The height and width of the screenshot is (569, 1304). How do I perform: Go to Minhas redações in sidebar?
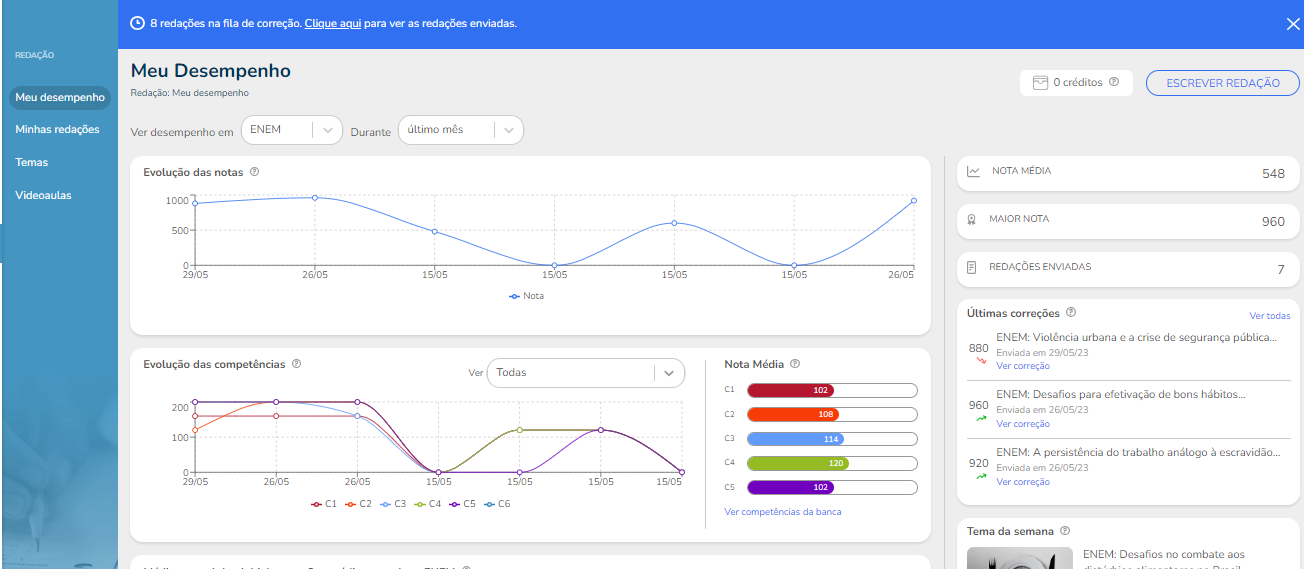tap(57, 130)
